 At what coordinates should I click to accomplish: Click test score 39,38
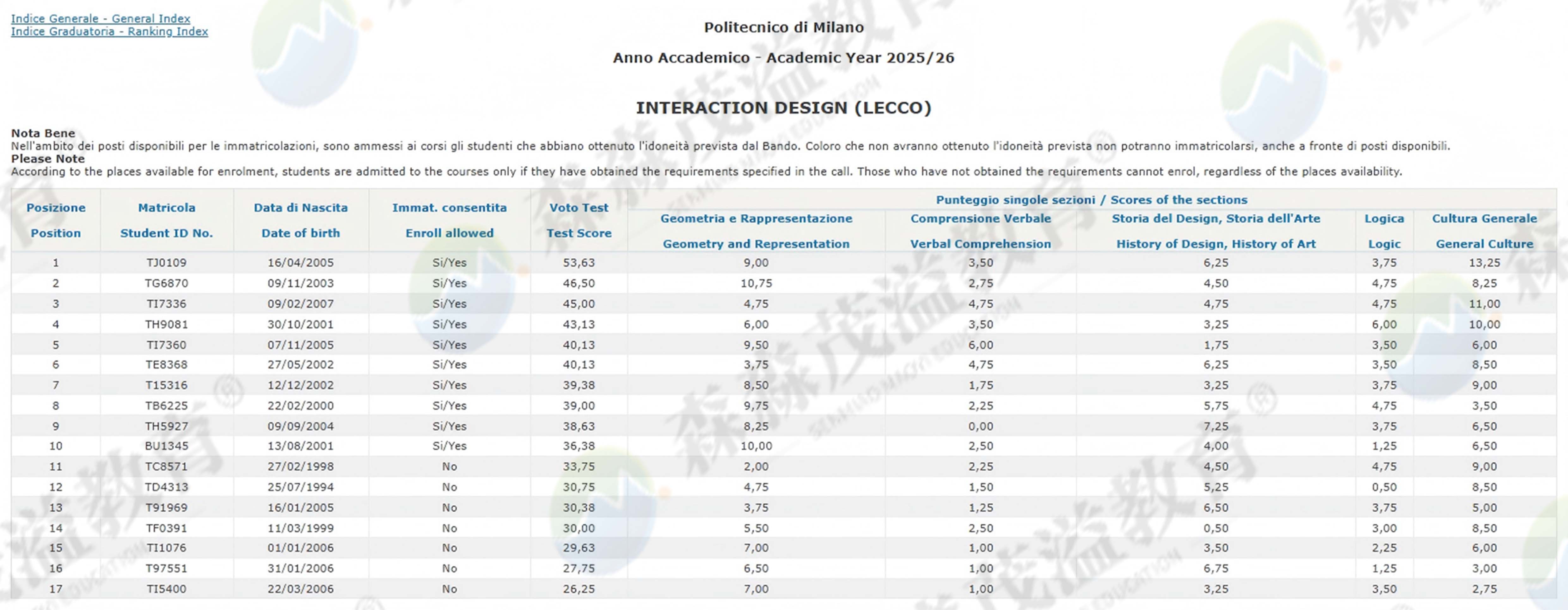pos(579,385)
